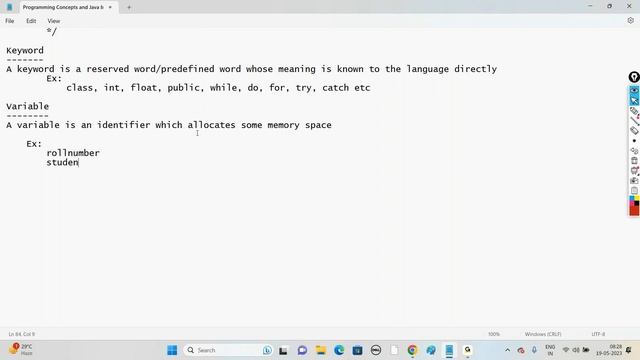Open battery tray icon
Viewport: 640px width, 360px height.
[586, 350]
